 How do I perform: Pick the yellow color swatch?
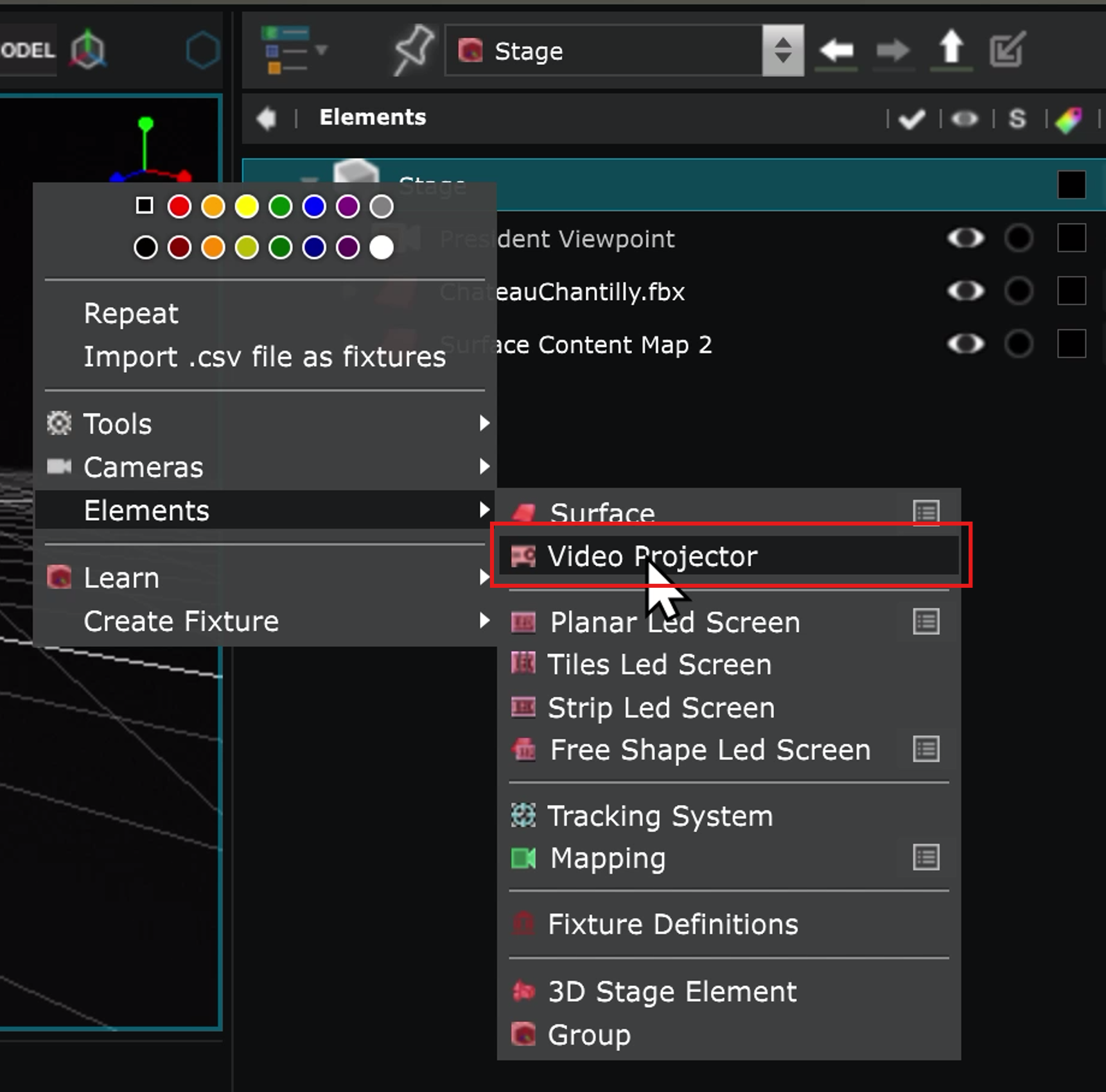247,206
